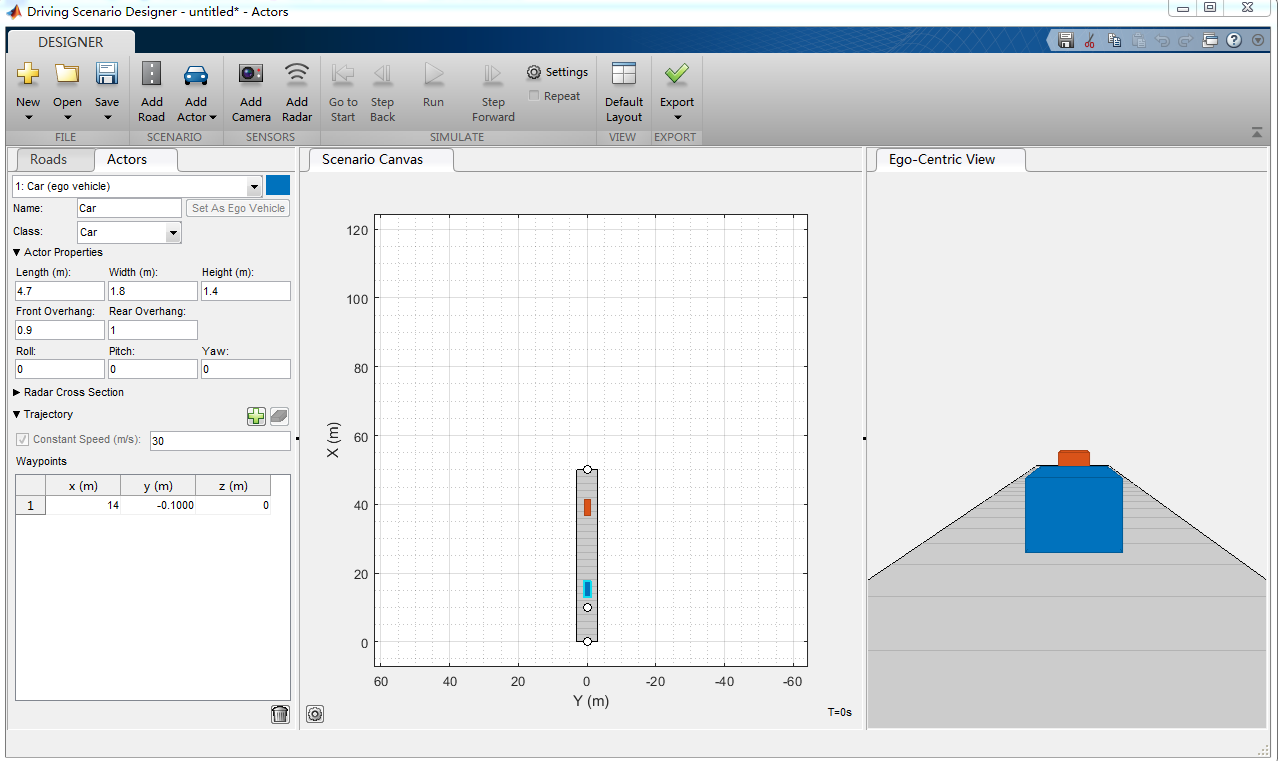Open quick-access bar options dropdown
The image size is (1278, 761).
tap(1257, 40)
